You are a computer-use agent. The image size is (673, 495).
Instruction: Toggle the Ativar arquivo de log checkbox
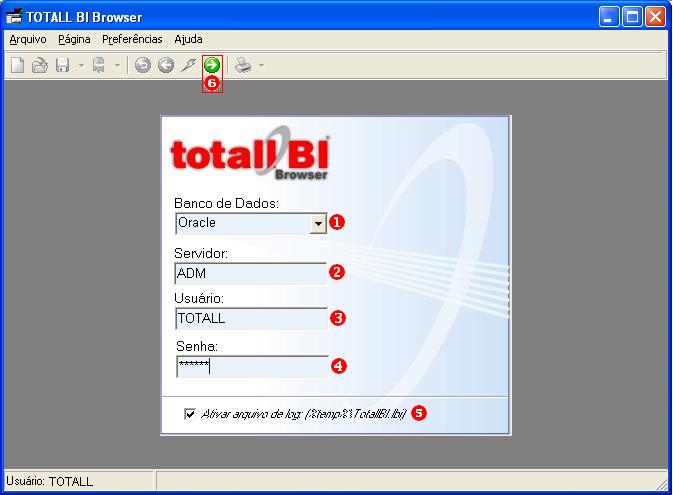click(190, 414)
